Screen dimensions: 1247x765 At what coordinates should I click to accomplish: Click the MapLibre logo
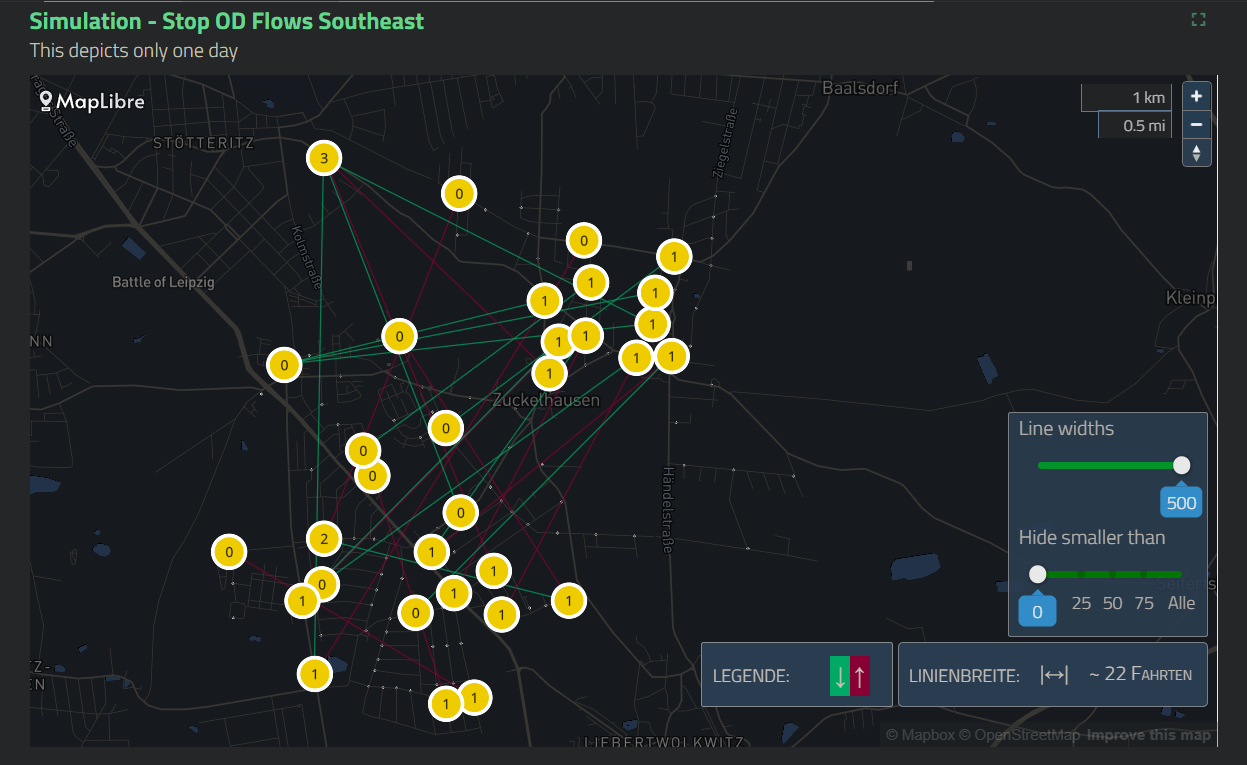91,101
